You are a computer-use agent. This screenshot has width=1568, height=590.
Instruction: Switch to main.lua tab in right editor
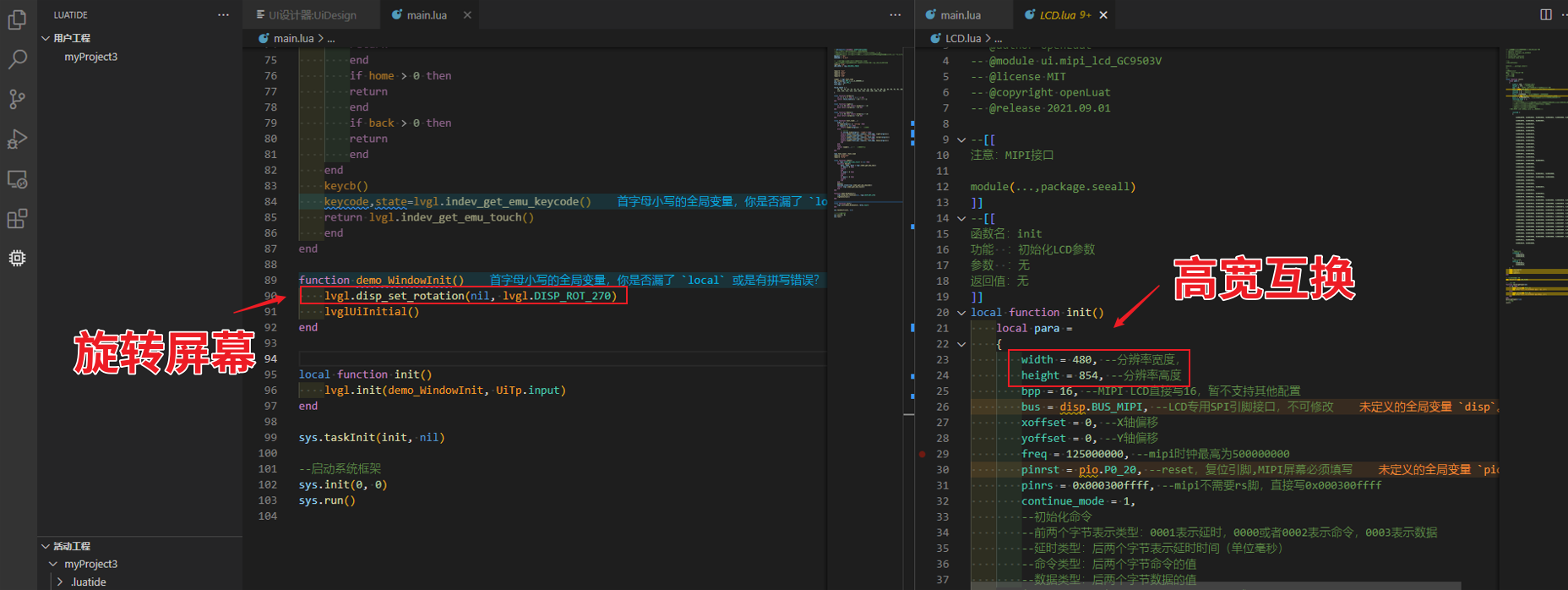pos(960,15)
